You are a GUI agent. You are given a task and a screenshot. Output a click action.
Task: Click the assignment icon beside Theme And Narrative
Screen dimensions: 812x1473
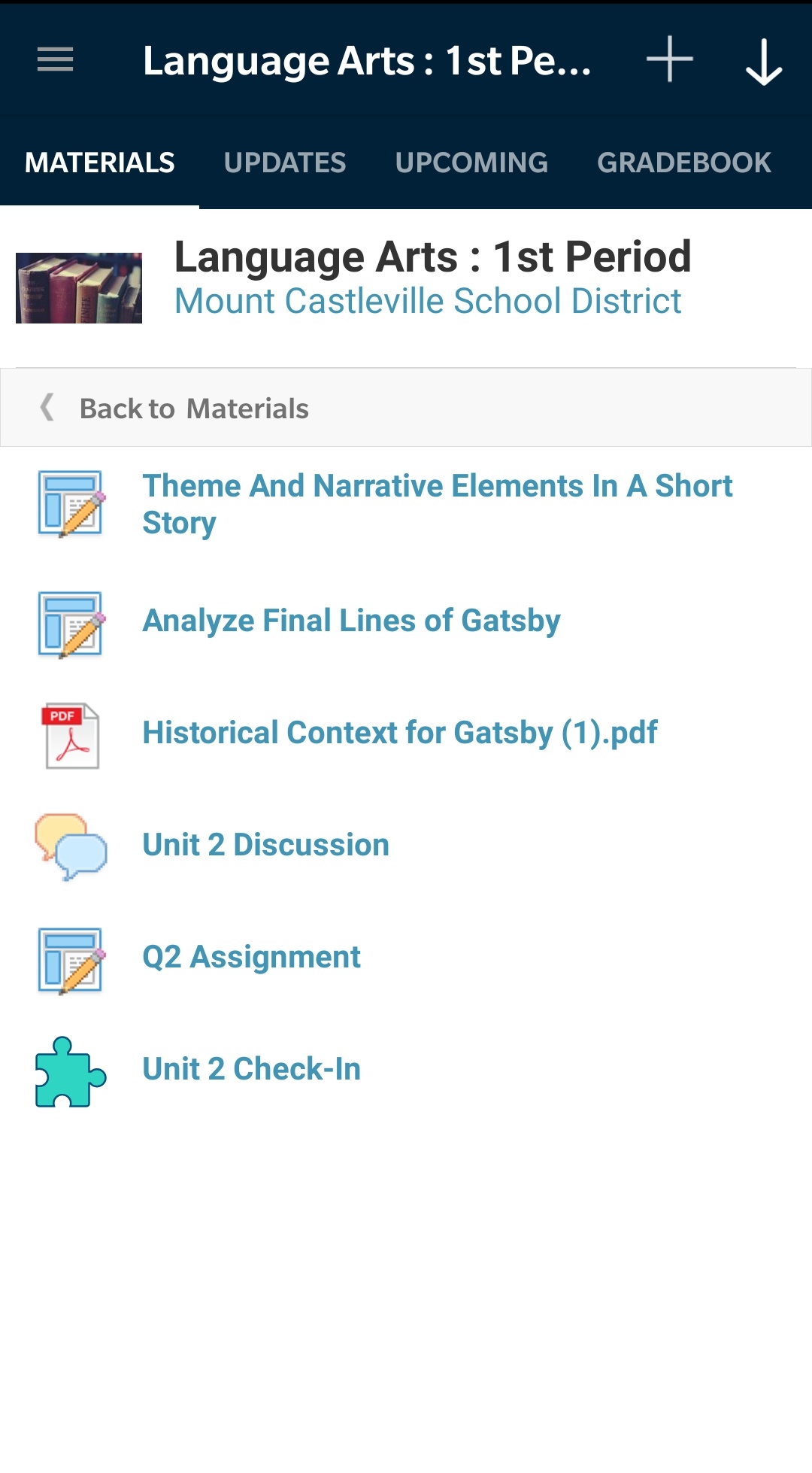(x=71, y=504)
